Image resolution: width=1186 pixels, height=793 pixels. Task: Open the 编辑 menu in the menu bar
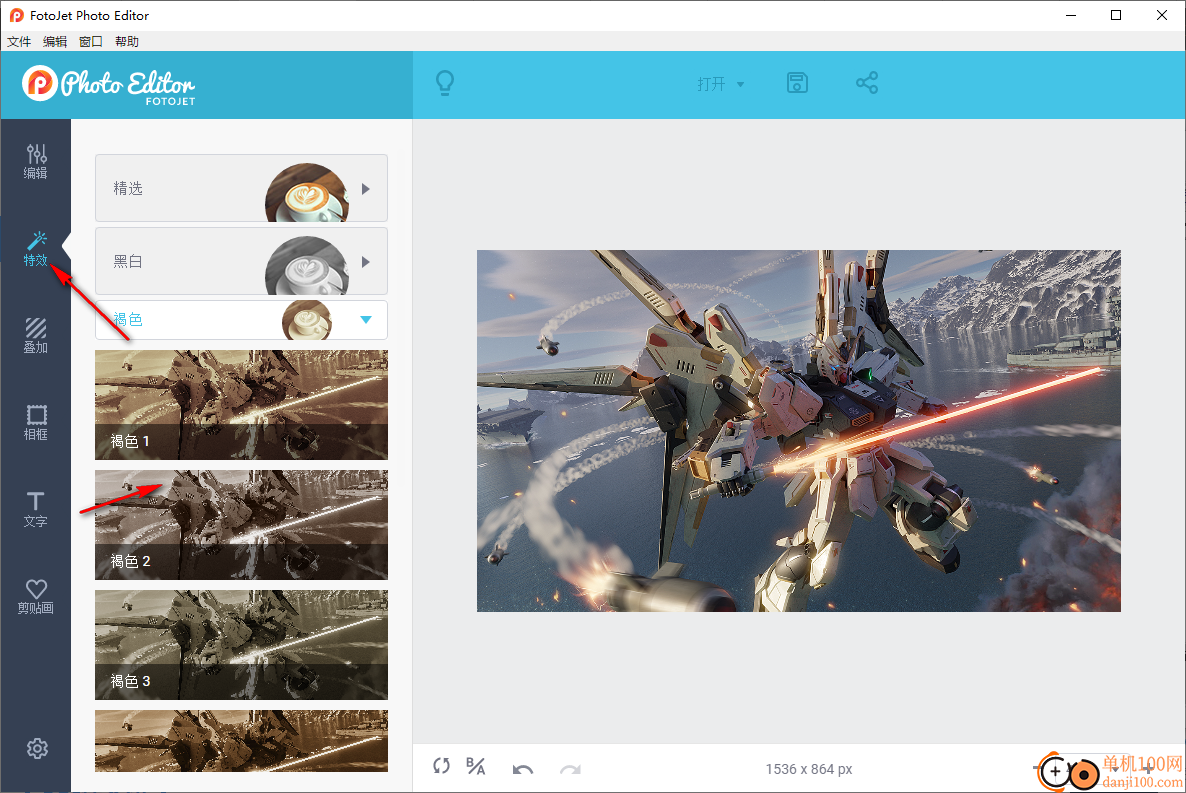pyautogui.click(x=55, y=42)
